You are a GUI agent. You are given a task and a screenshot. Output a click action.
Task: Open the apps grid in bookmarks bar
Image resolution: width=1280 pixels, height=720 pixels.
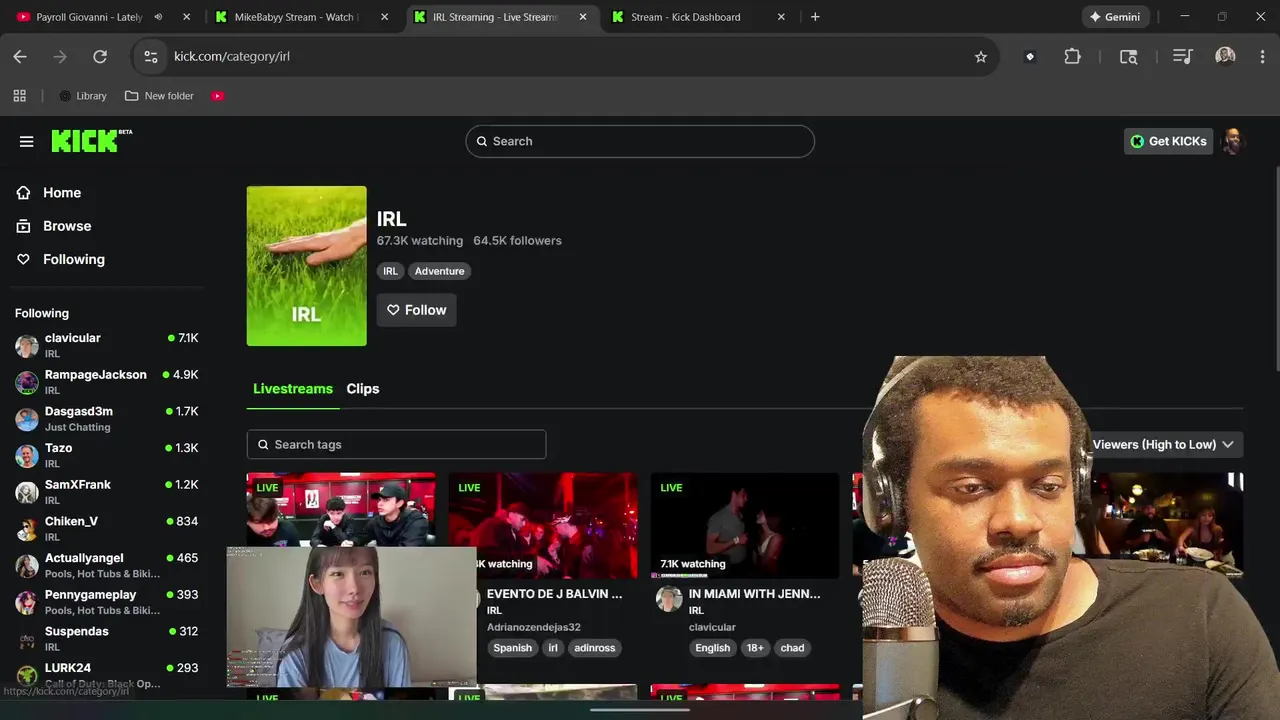[19, 96]
